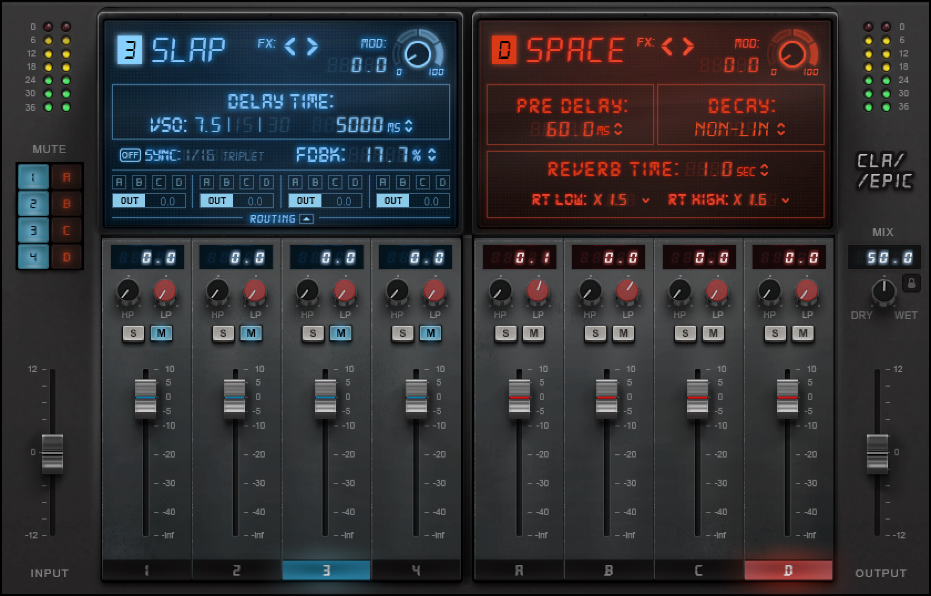This screenshot has height=596, width=931.
Task: Click channel 1 HP filter knob
Action: click(x=128, y=291)
